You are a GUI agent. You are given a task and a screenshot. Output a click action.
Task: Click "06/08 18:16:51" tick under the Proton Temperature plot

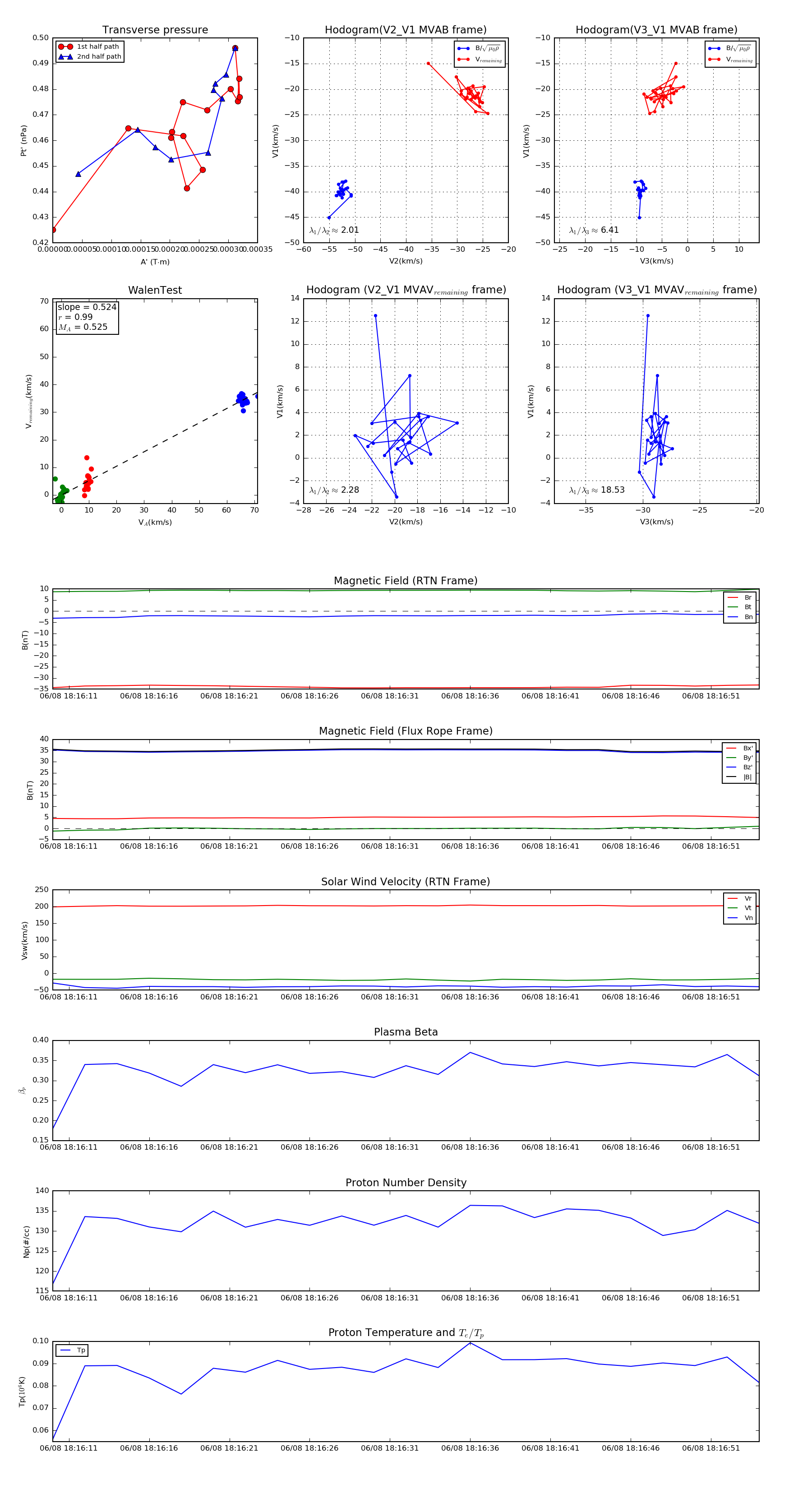click(711, 1448)
